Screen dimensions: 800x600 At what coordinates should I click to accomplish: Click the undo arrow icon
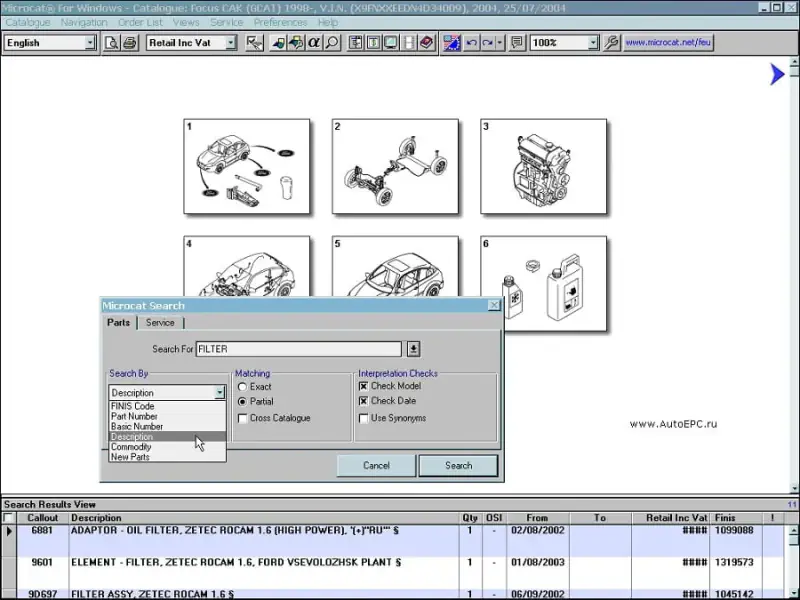point(471,43)
